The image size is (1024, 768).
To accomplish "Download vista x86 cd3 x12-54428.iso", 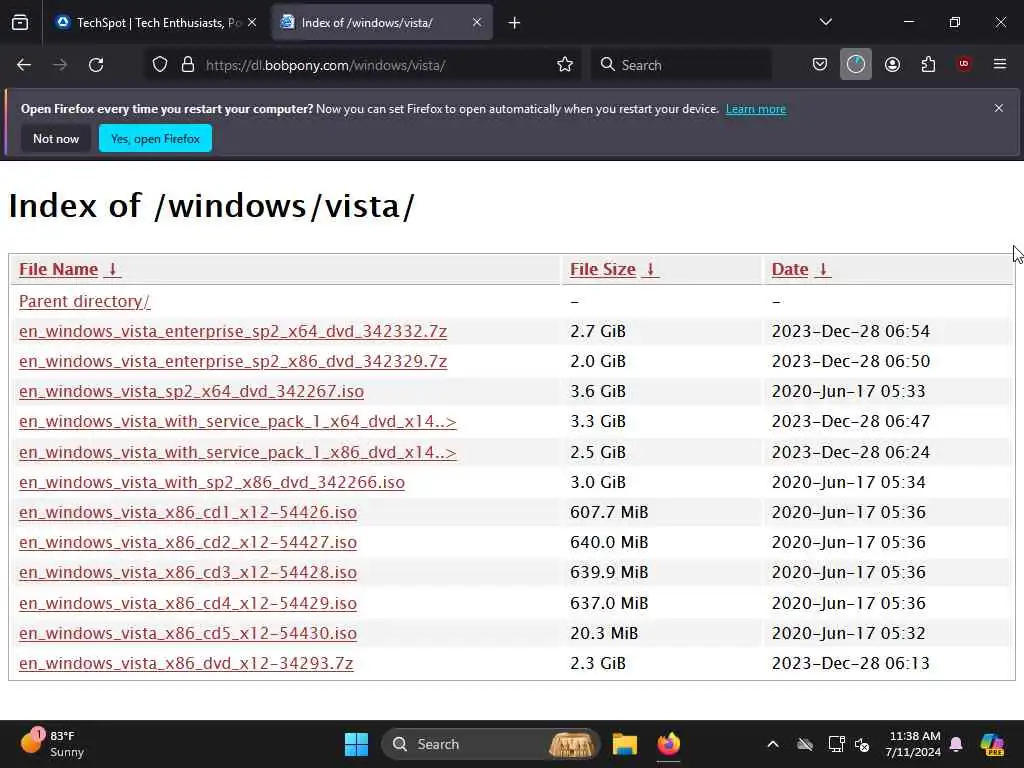I will coord(188,572).
